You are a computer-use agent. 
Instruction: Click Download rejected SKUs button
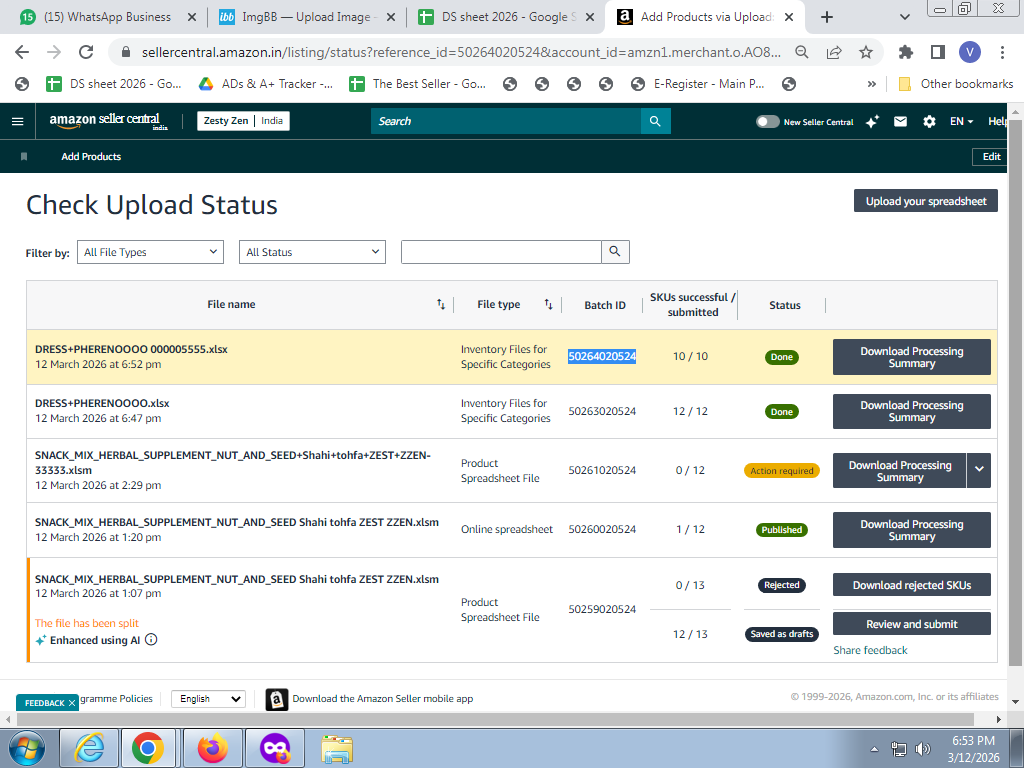pyautogui.click(x=912, y=585)
